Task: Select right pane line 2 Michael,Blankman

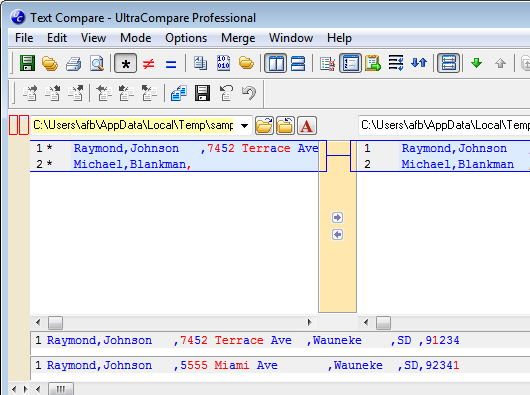Action: click(443, 164)
